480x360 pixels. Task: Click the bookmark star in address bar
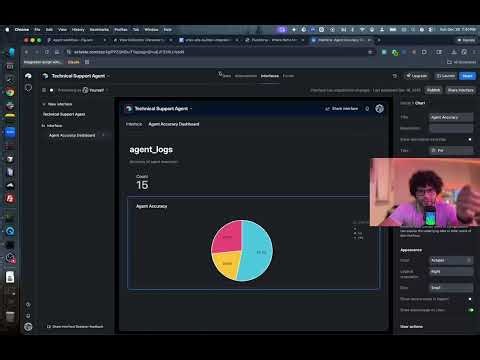[x=370, y=52]
